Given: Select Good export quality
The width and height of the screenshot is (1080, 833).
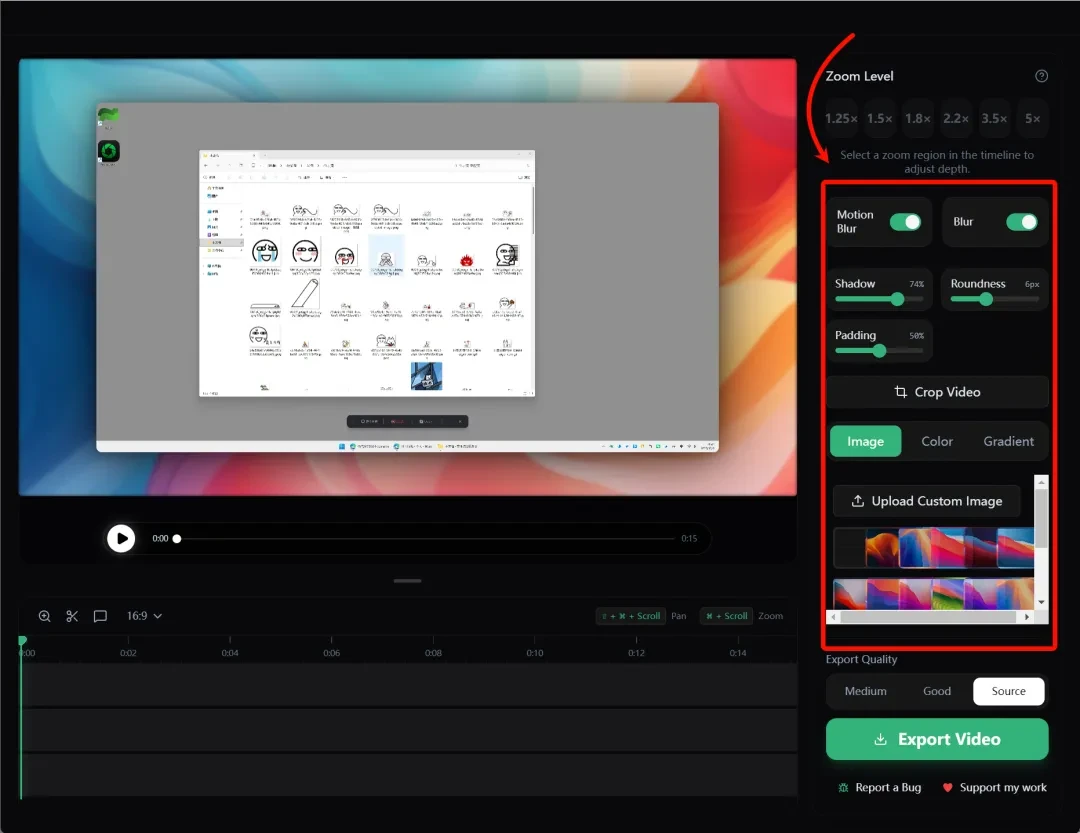Looking at the screenshot, I should click(937, 691).
